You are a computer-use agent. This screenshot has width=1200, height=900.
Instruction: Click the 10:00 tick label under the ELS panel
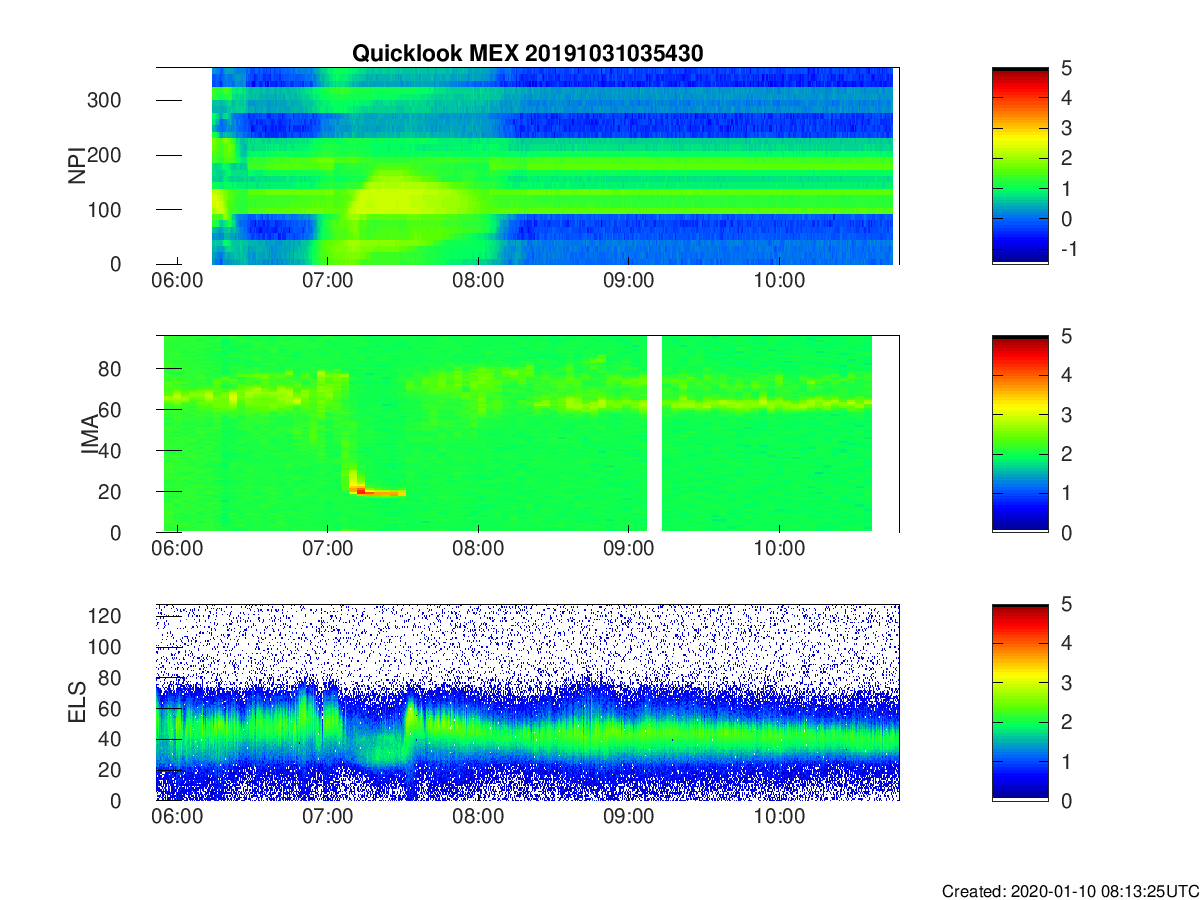pyautogui.click(x=779, y=817)
